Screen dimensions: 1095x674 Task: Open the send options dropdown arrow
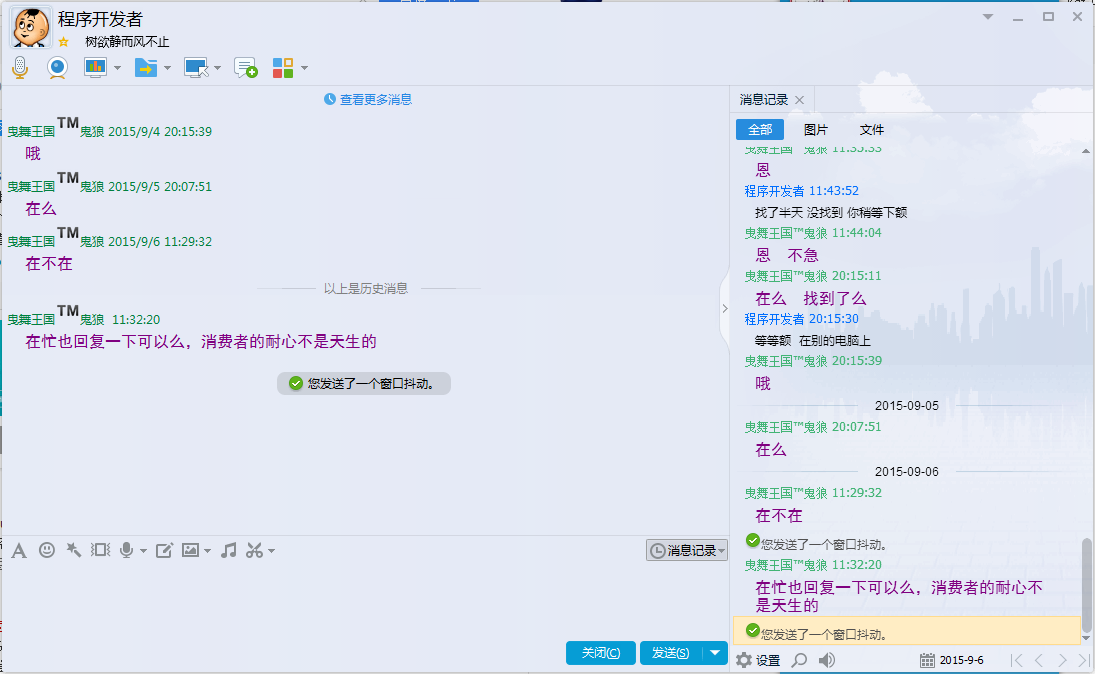click(715, 652)
